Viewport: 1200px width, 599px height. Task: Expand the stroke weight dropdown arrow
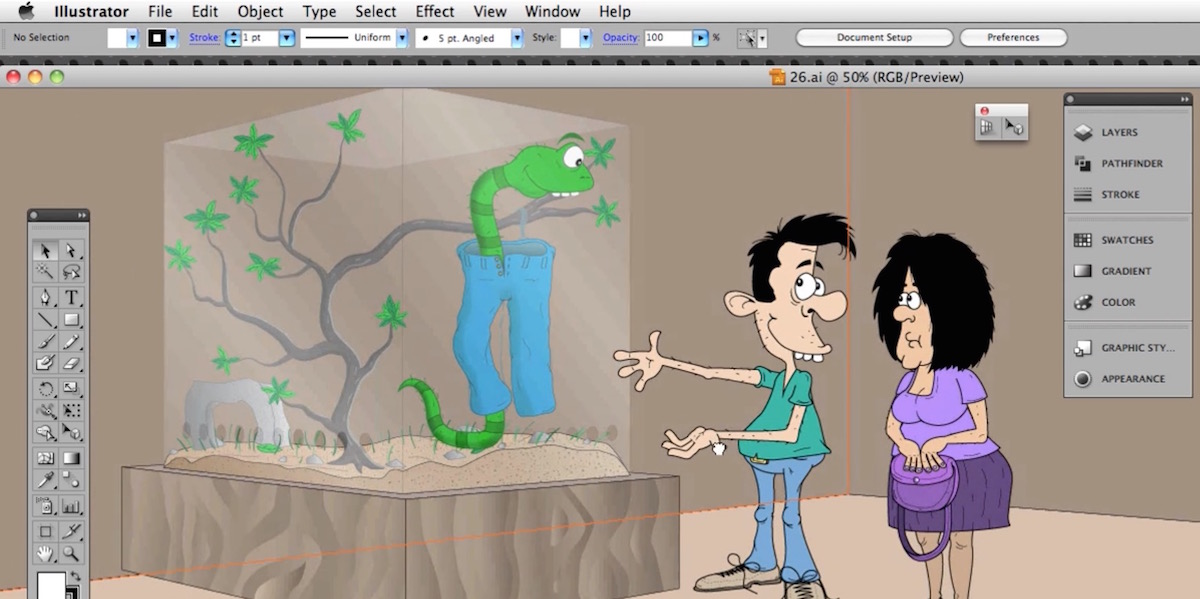coord(287,37)
